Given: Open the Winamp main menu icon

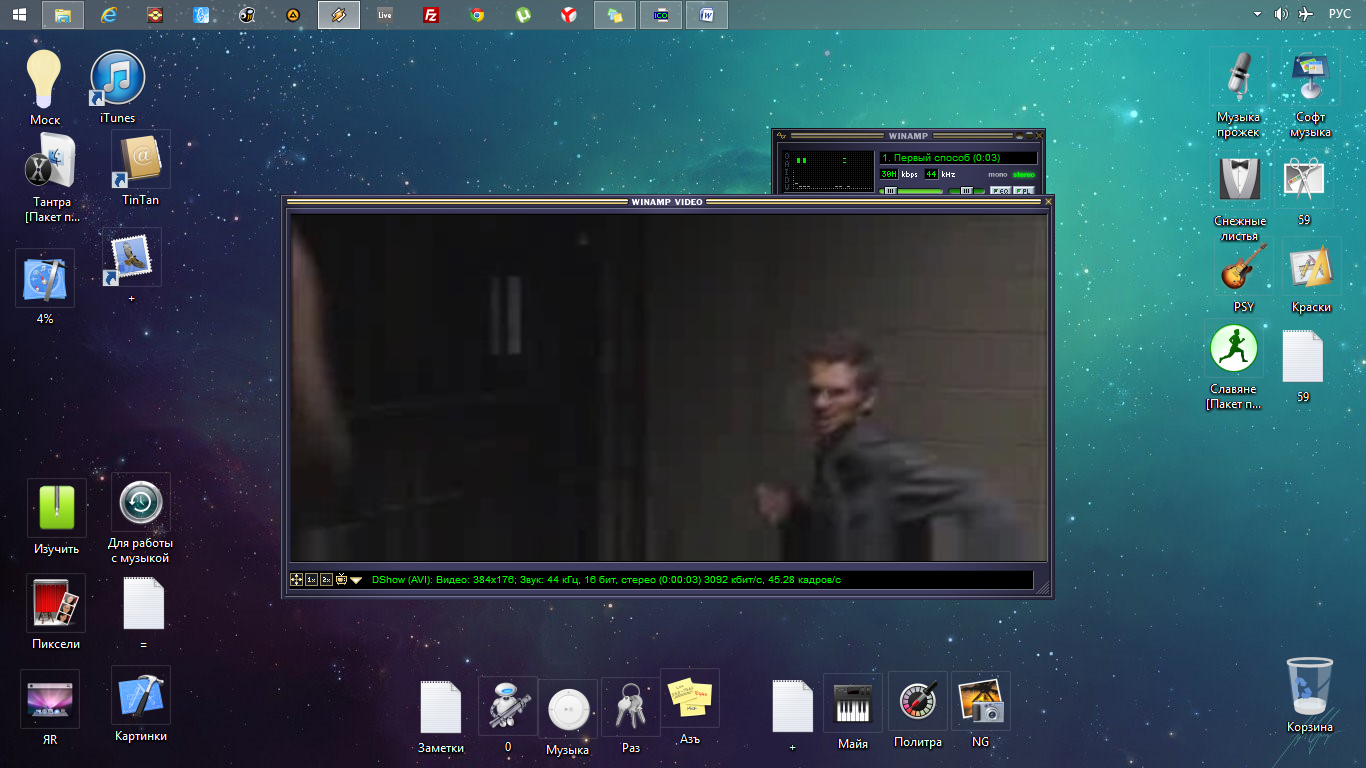Looking at the screenshot, I should point(783,136).
